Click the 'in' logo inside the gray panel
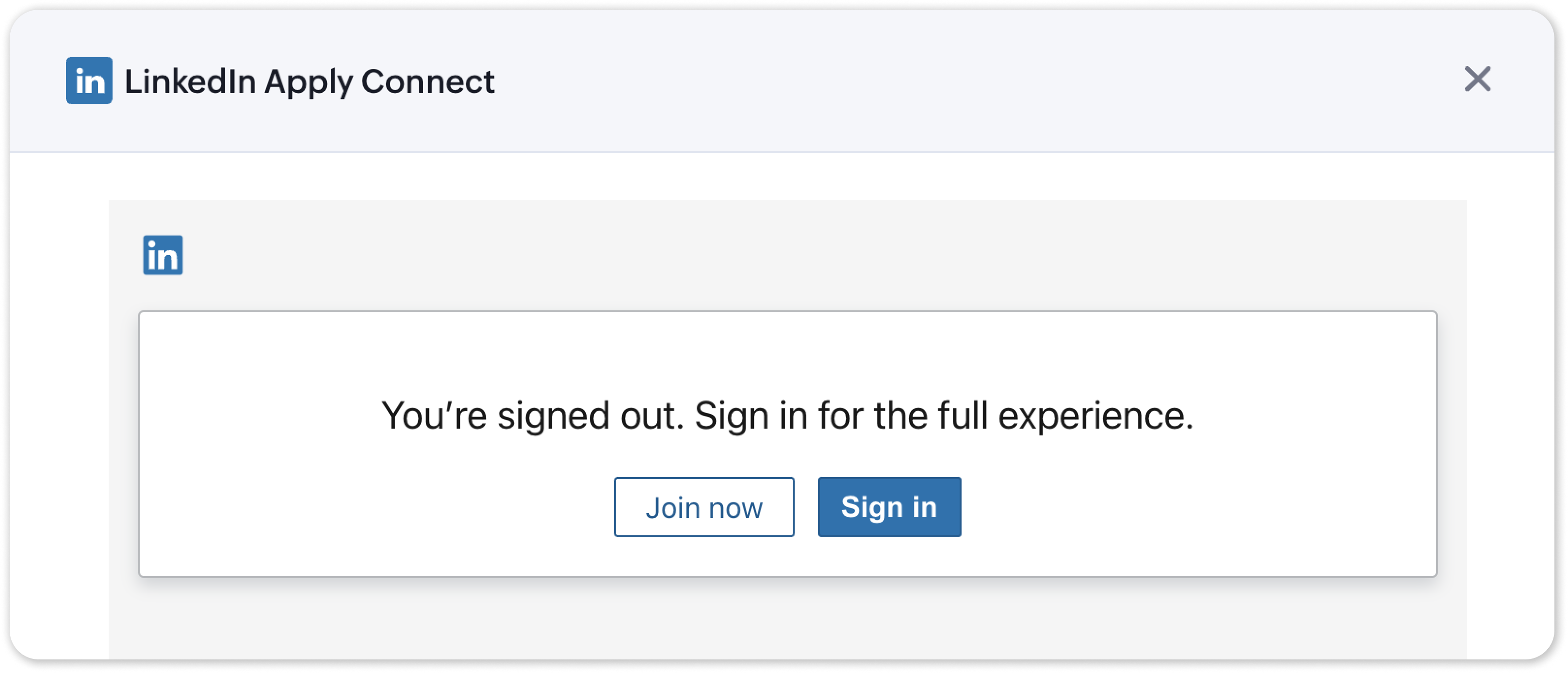Screen dimensions: 1568x673 [163, 255]
